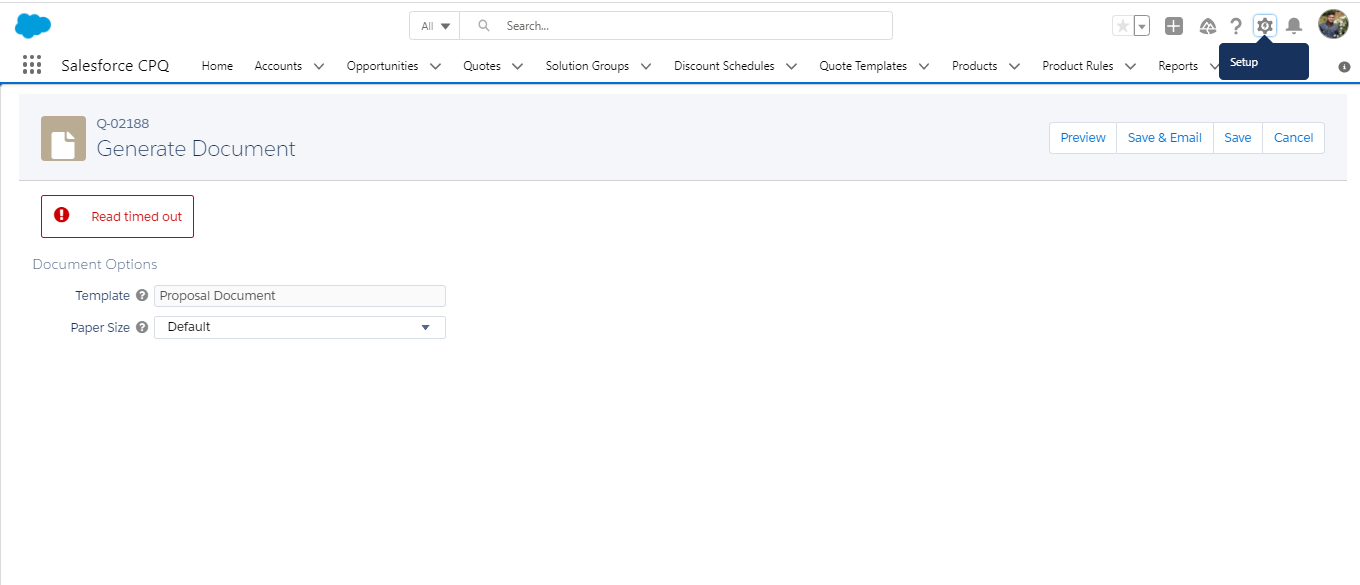
Task: Open the Global Actions plus icon
Action: point(1174,26)
